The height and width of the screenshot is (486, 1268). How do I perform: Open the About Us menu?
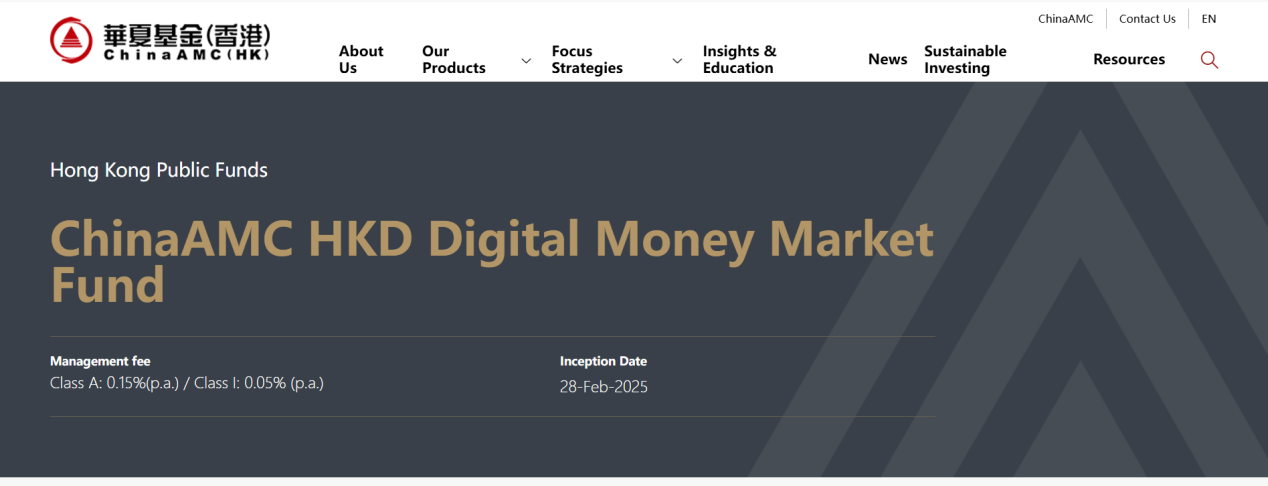(x=360, y=60)
